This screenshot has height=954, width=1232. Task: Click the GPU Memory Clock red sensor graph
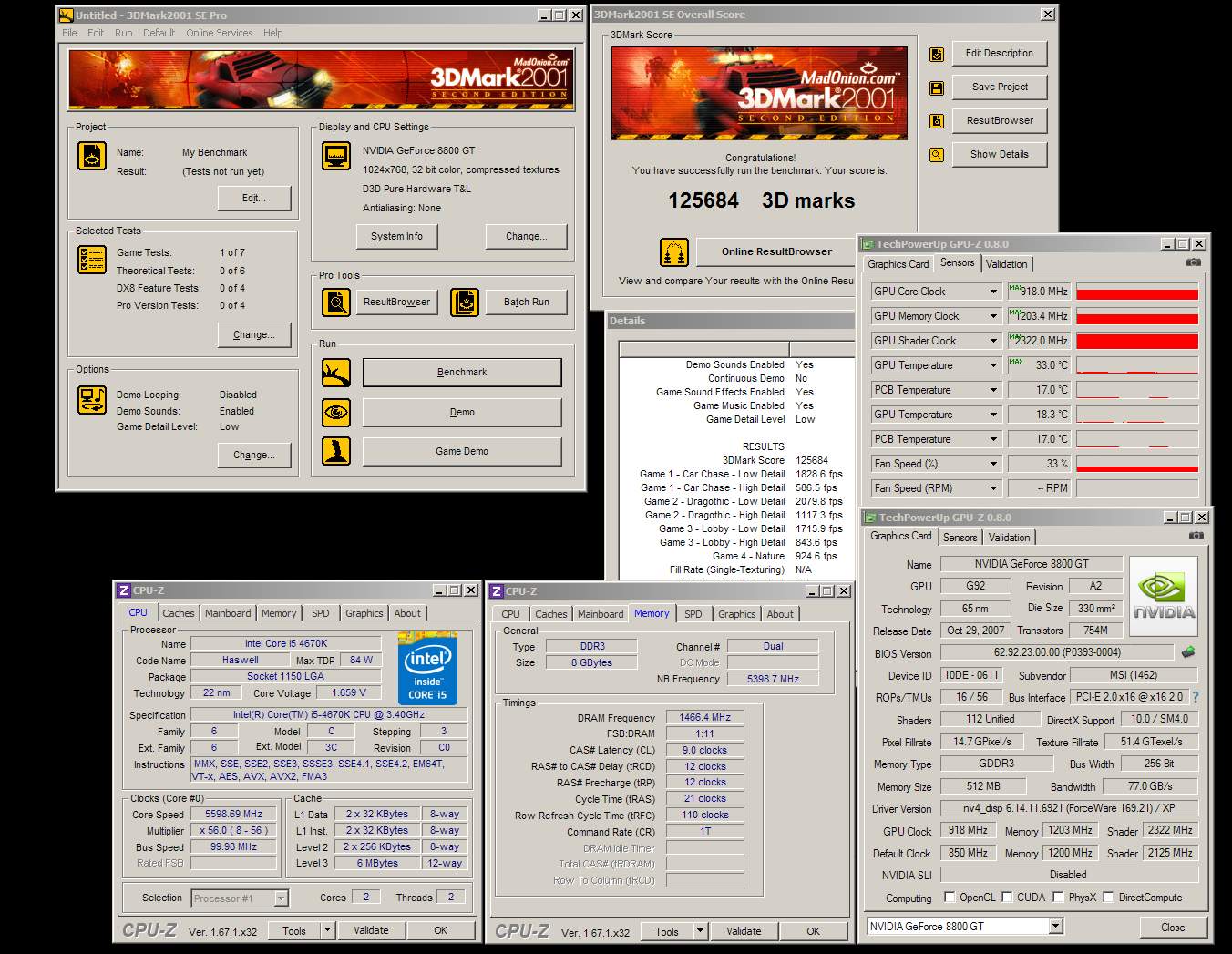click(x=1137, y=316)
